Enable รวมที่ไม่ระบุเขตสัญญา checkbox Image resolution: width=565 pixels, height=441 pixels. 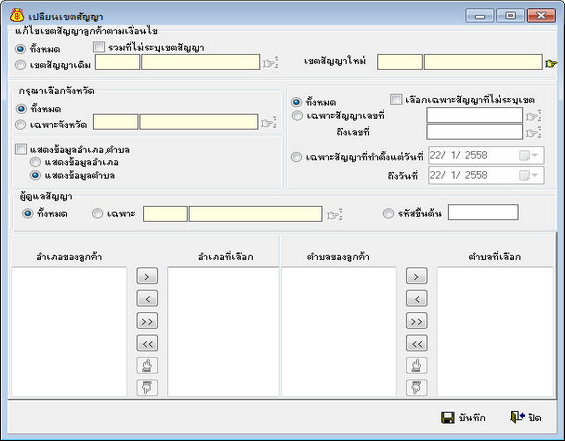point(99,47)
